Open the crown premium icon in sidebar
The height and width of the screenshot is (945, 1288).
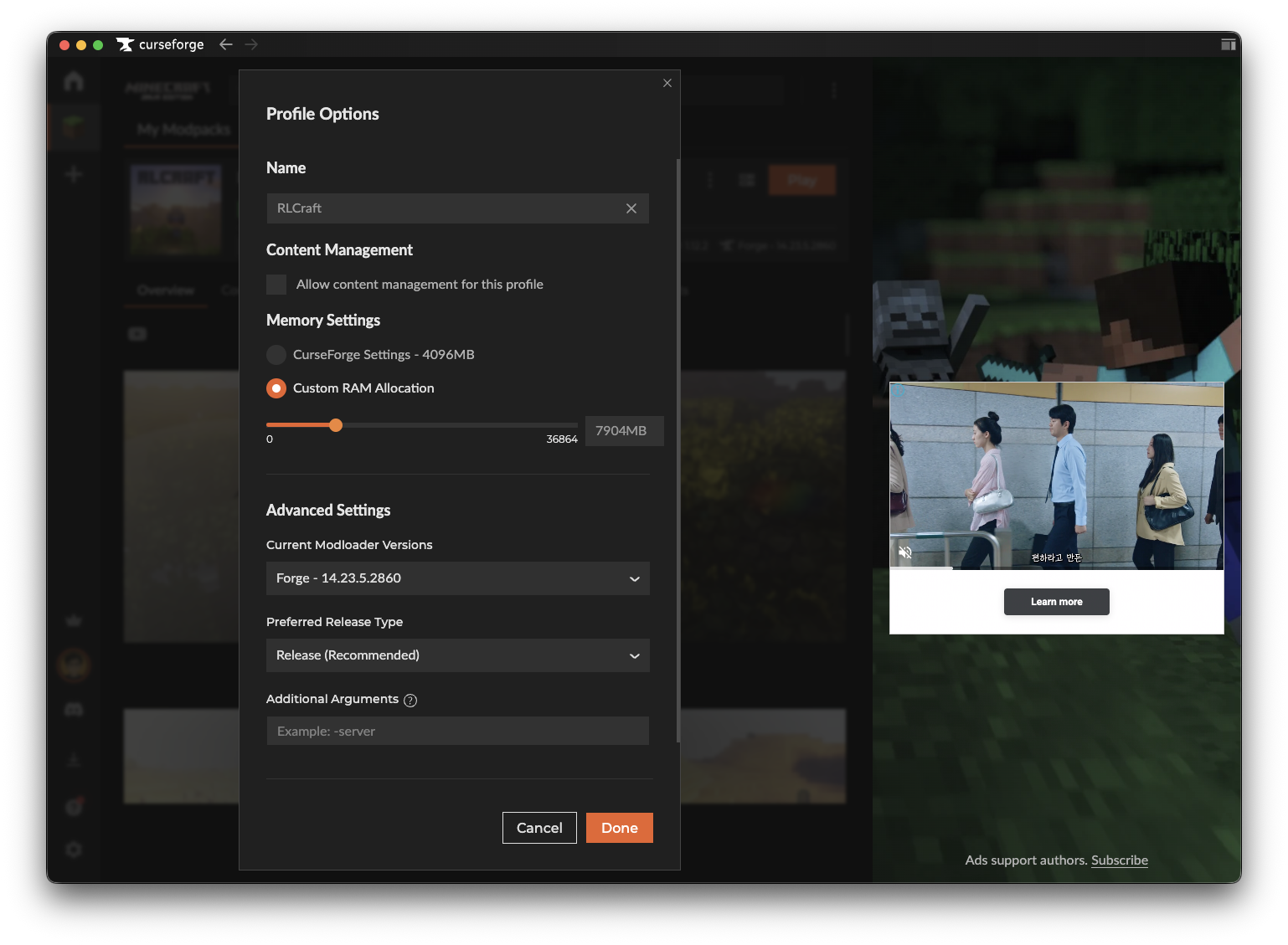[74, 620]
